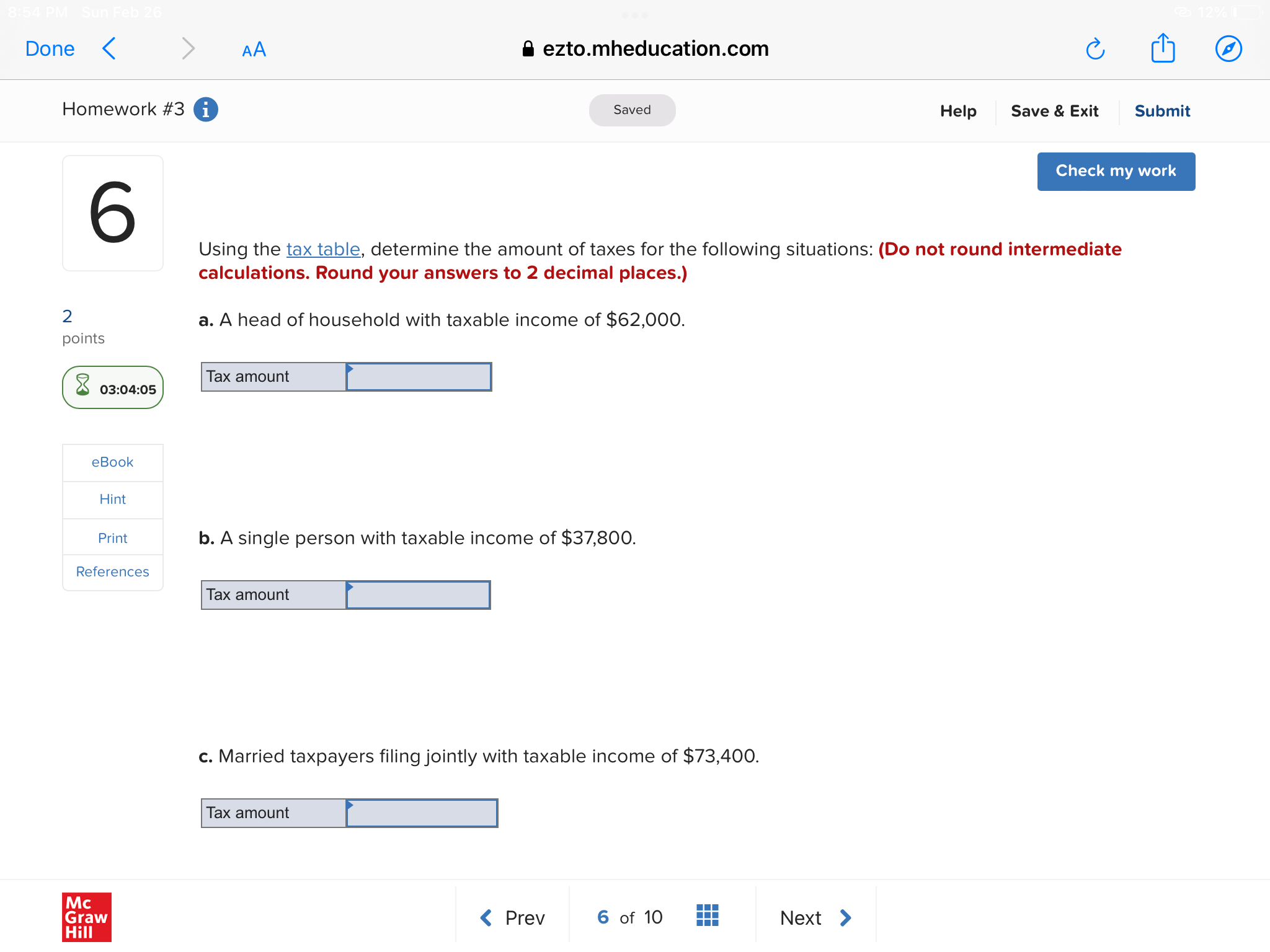Submit the homework assignment
The width and height of the screenshot is (1270, 952).
[1162, 111]
